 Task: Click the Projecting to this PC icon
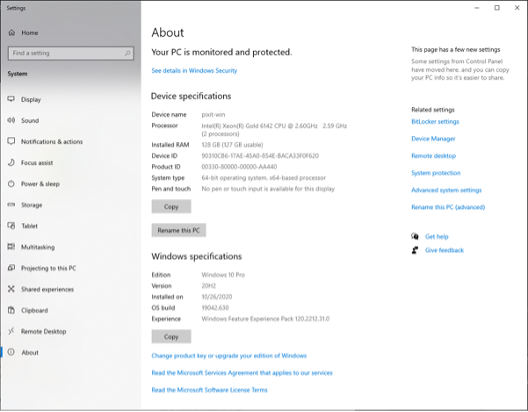(x=11, y=268)
